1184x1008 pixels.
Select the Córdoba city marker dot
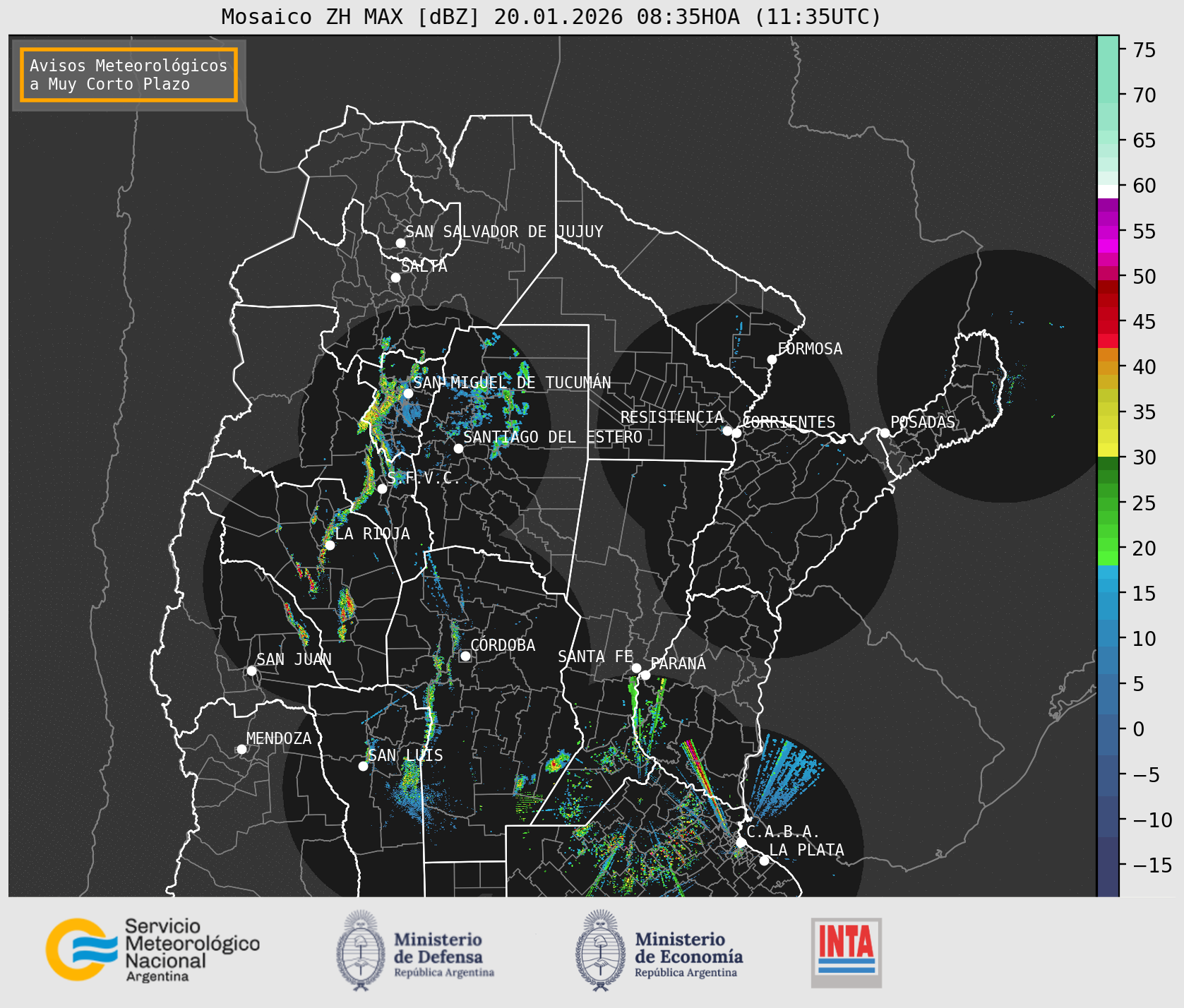(465, 656)
